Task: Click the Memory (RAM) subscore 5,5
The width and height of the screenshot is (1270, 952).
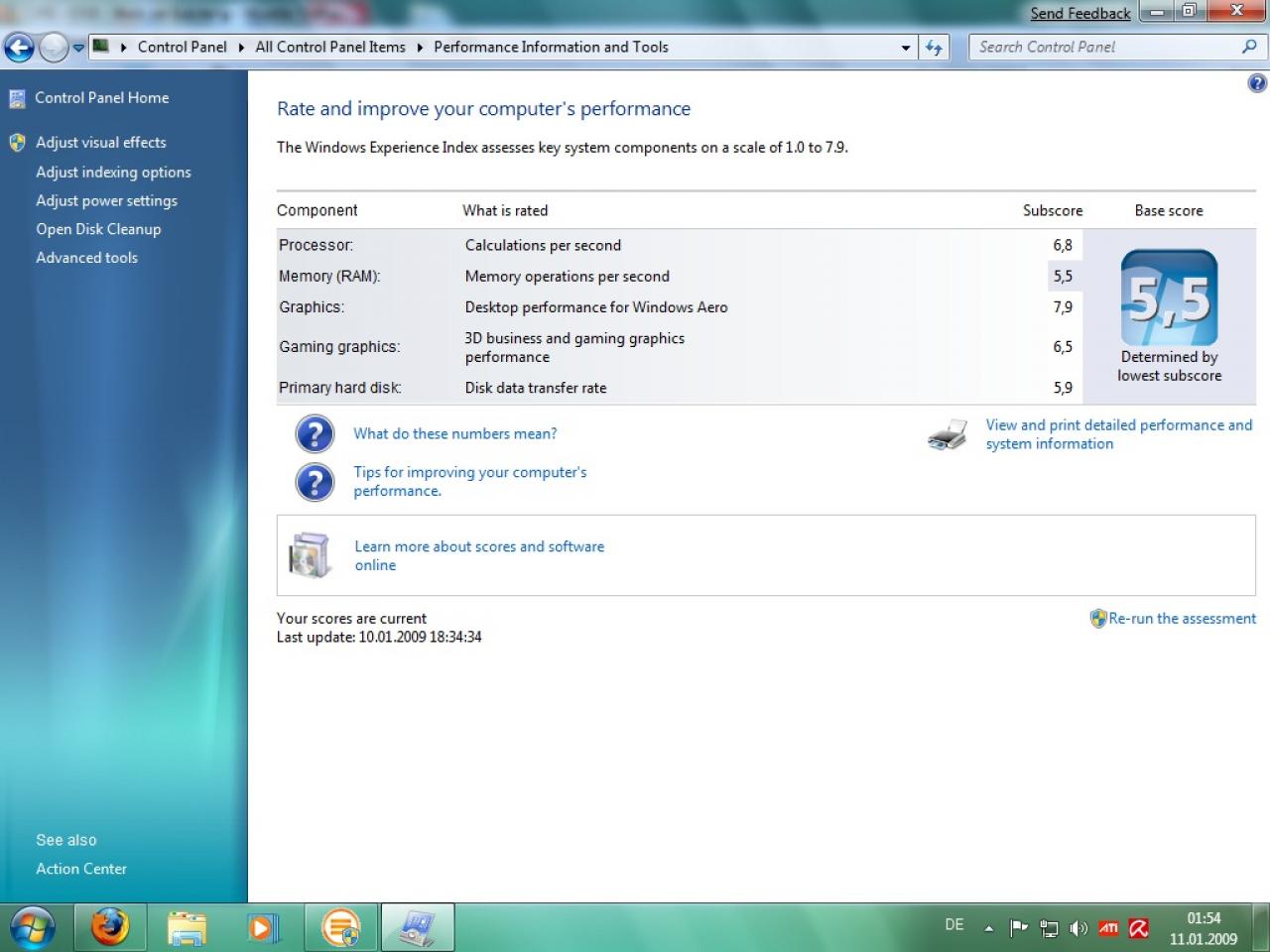Action: (1063, 276)
